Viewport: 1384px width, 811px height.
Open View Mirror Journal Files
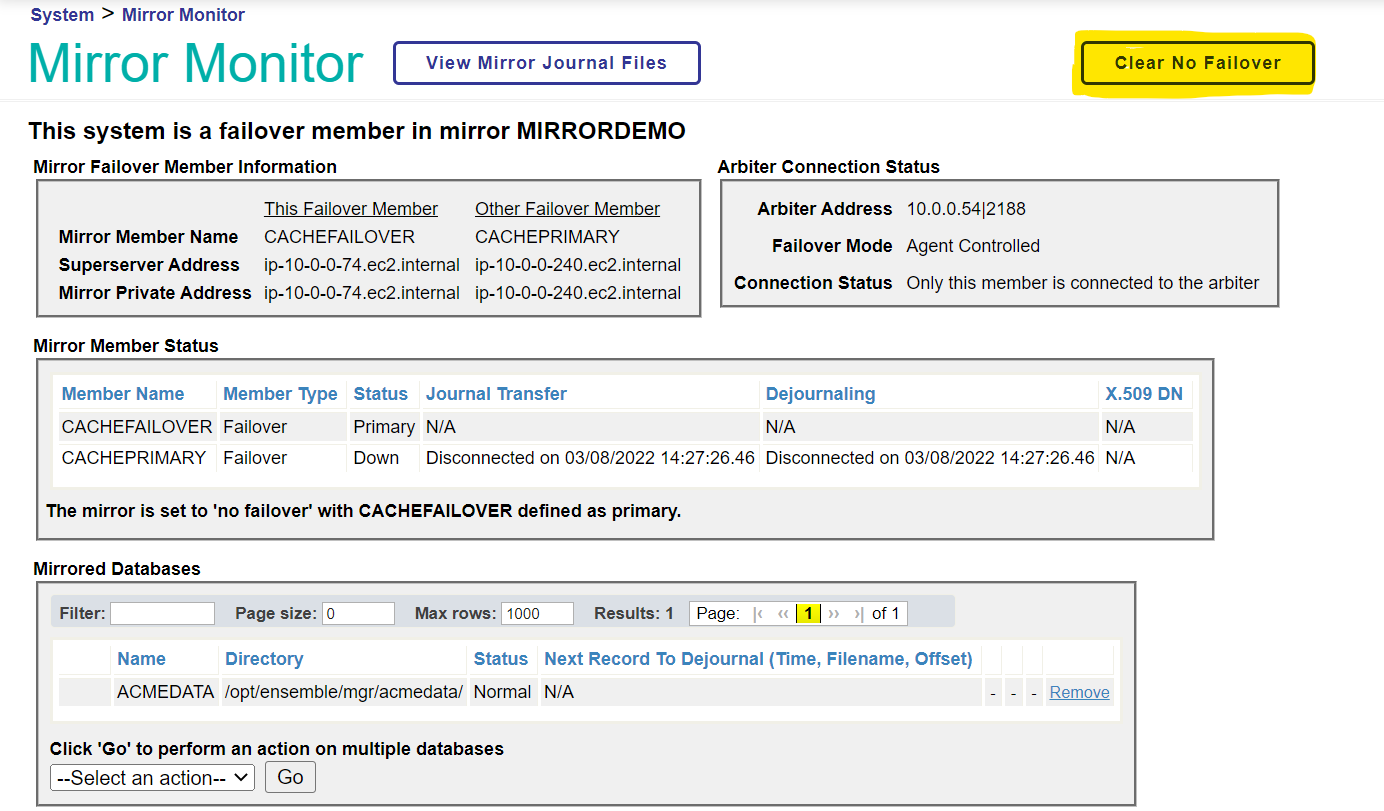click(546, 63)
